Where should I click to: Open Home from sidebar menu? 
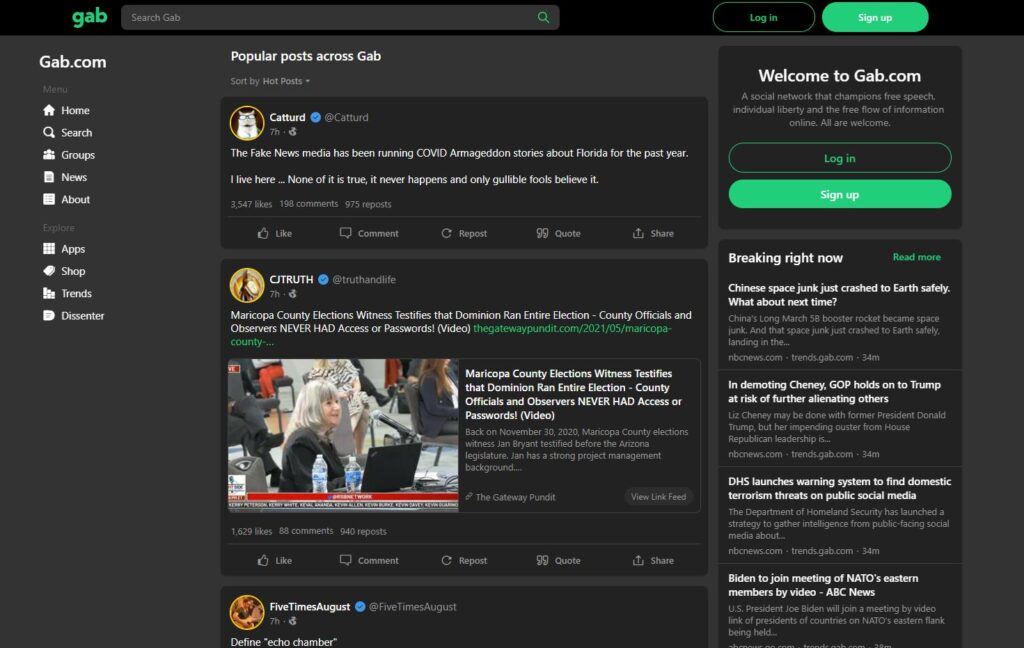click(x=66, y=110)
